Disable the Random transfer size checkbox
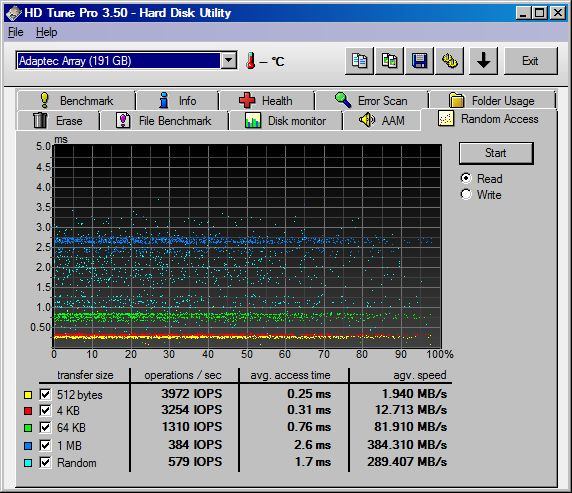 pos(45,463)
